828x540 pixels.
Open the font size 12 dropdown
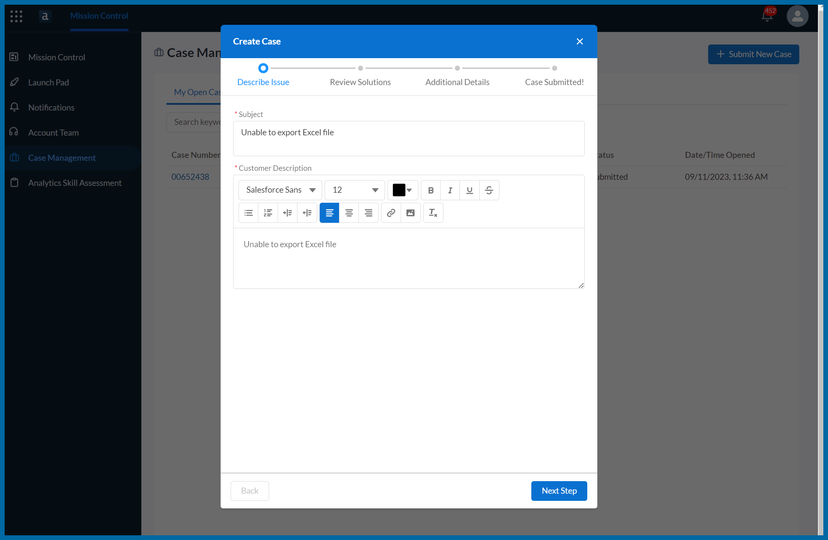[x=354, y=190]
